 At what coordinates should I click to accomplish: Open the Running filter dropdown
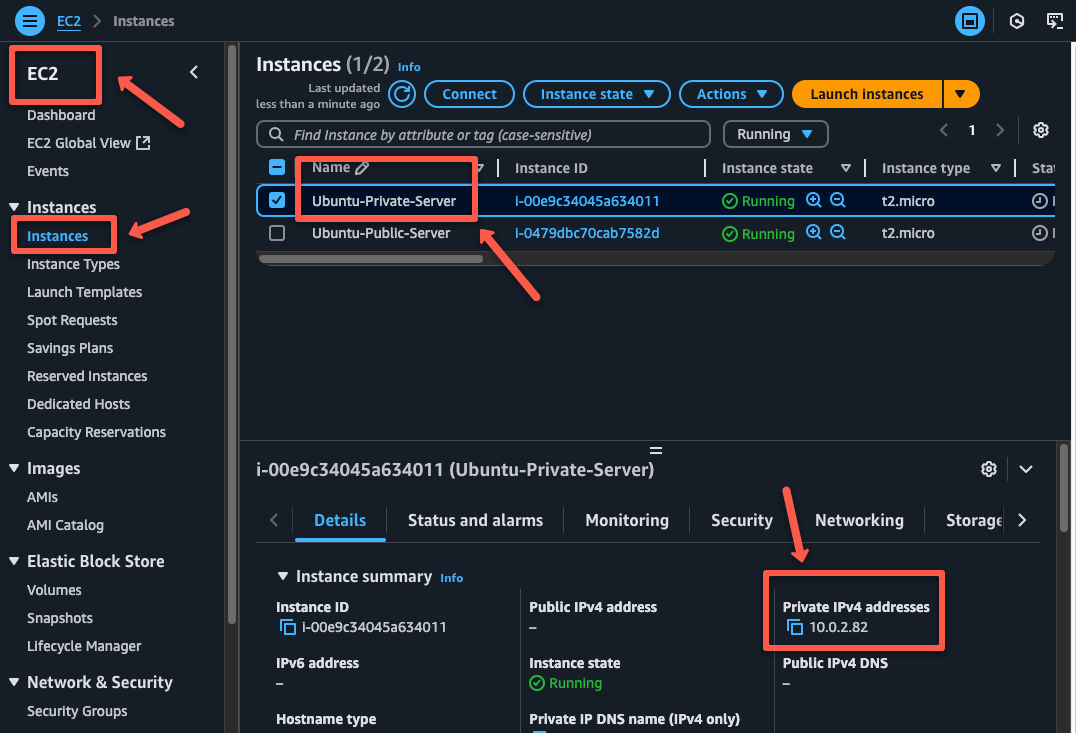tap(775, 134)
